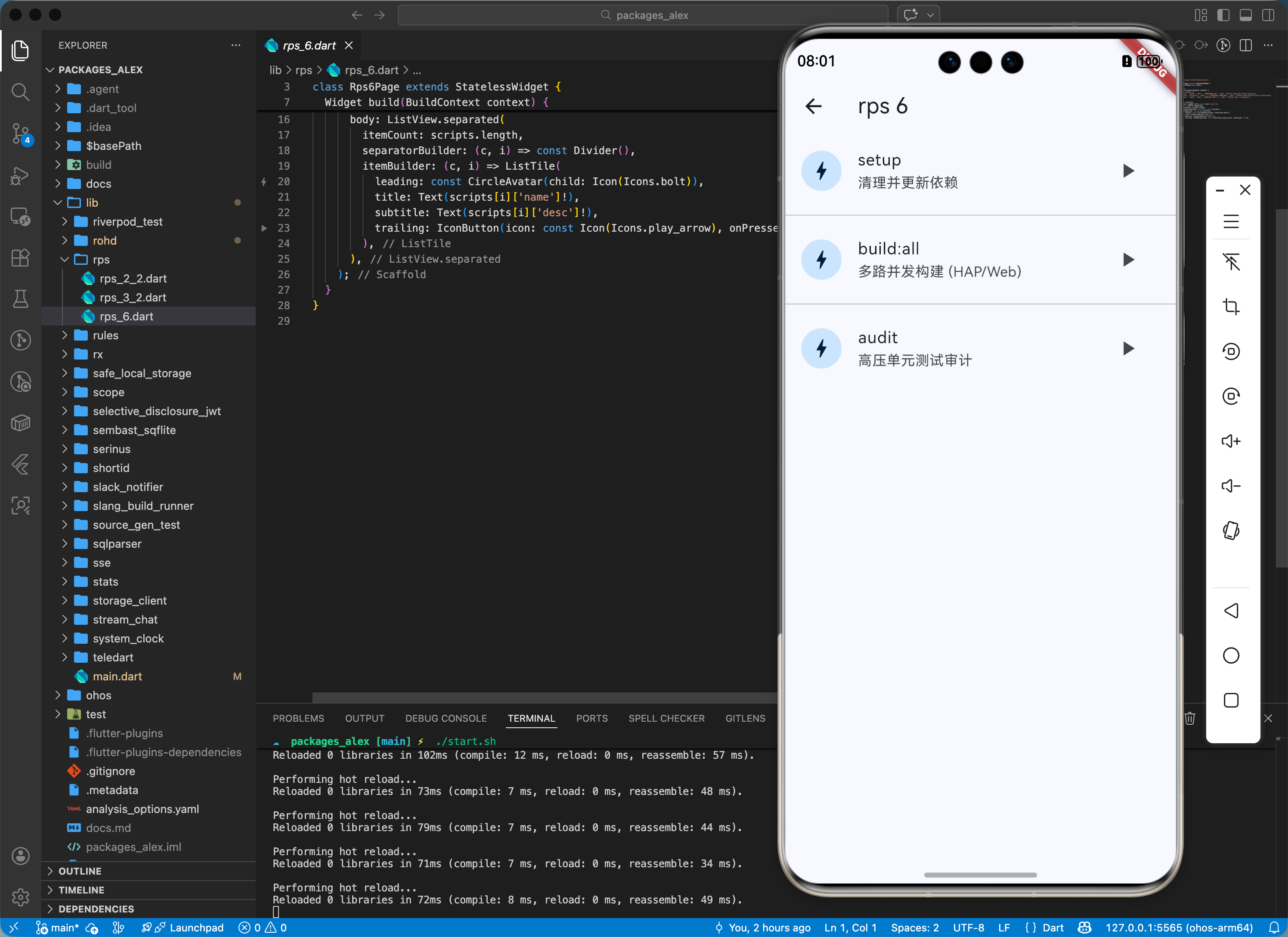Toggle secondary side bar layout button
1288x937 pixels.
coord(1268,16)
